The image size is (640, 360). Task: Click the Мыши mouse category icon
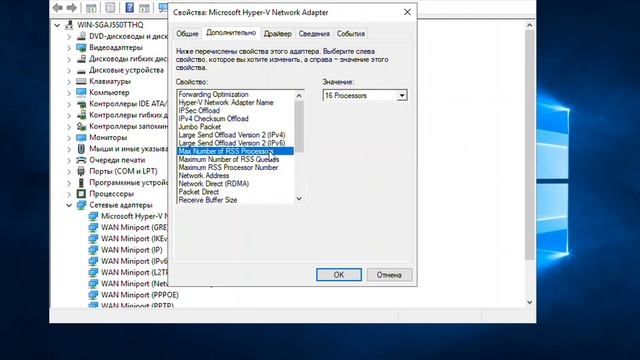(x=81, y=149)
